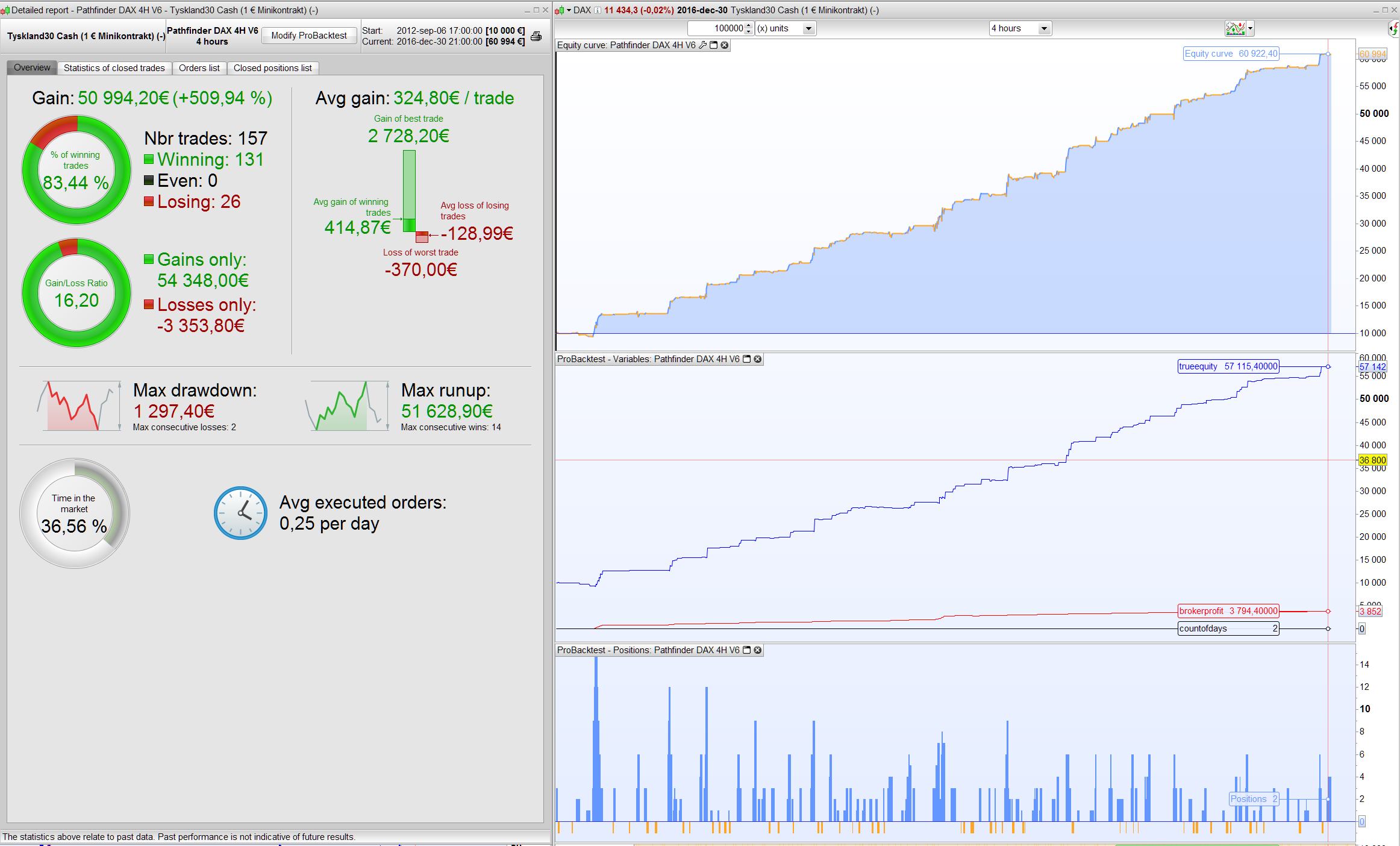Screen dimensions: 1400x846
Task: Open the 4 hours timeframe dropdown
Action: (1044, 28)
